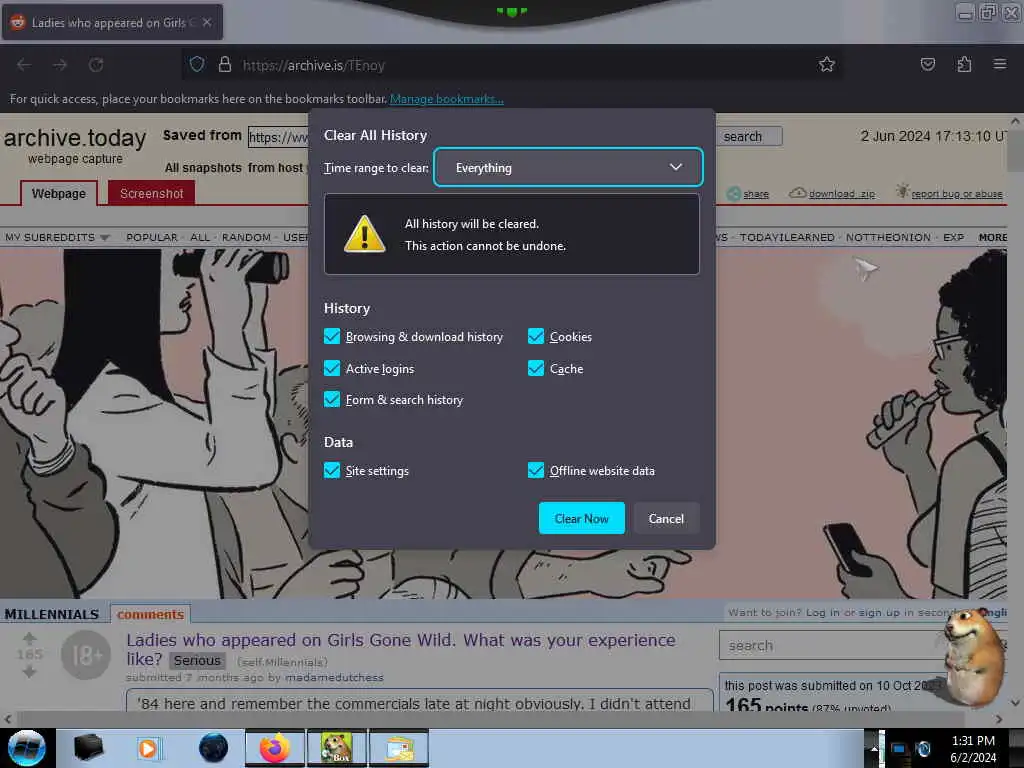Open TODAYILEARNED subreddit link

pyautogui.click(x=787, y=237)
